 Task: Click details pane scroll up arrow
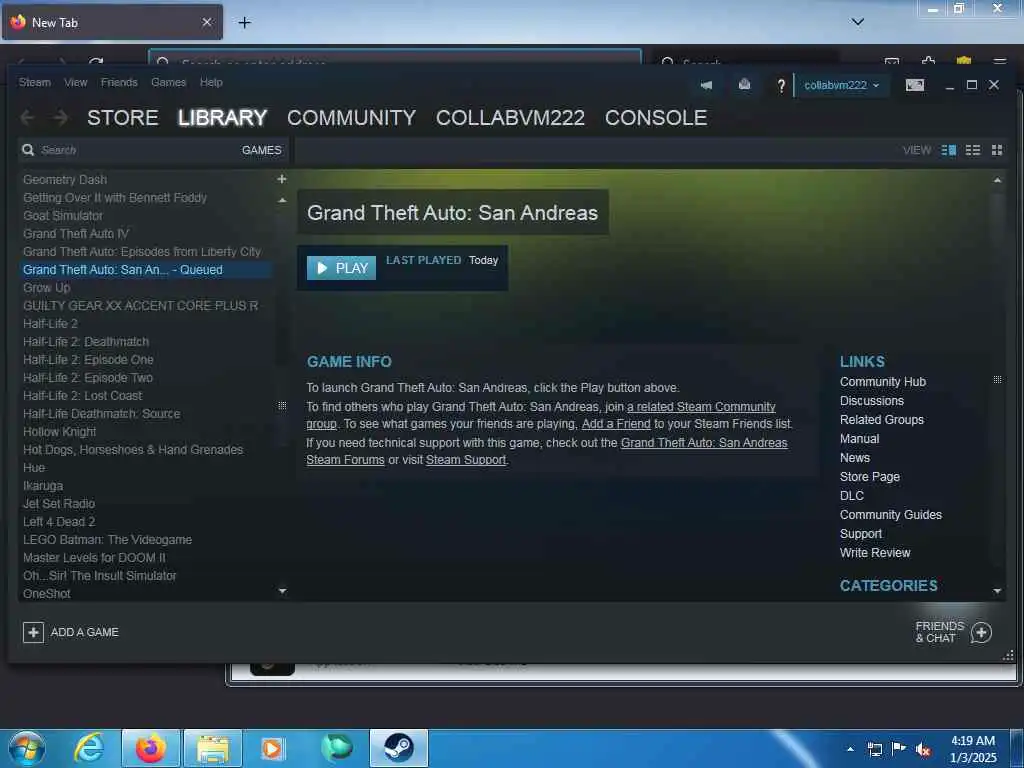coord(997,180)
